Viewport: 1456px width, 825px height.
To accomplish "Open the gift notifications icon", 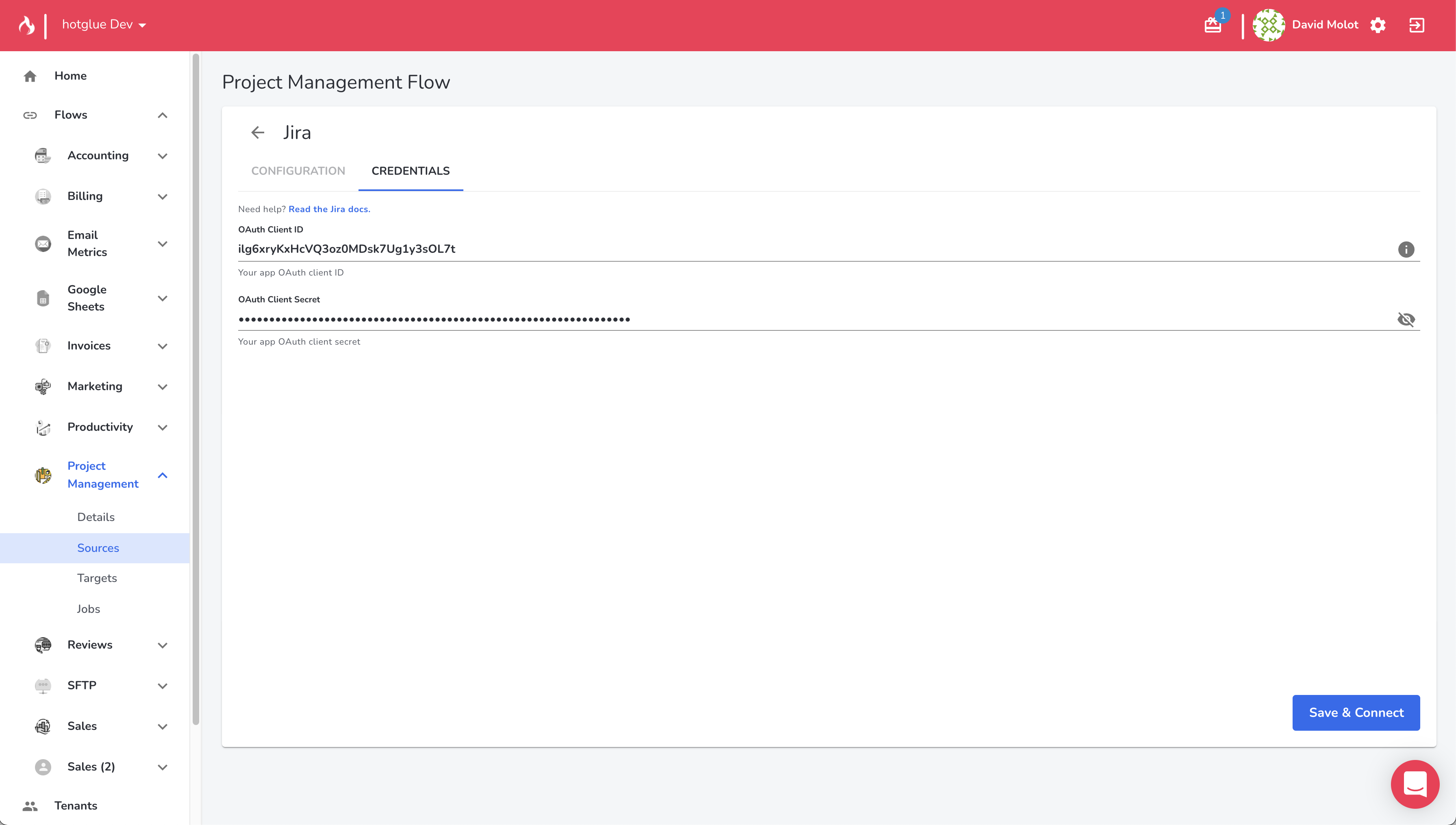I will coord(1213,25).
